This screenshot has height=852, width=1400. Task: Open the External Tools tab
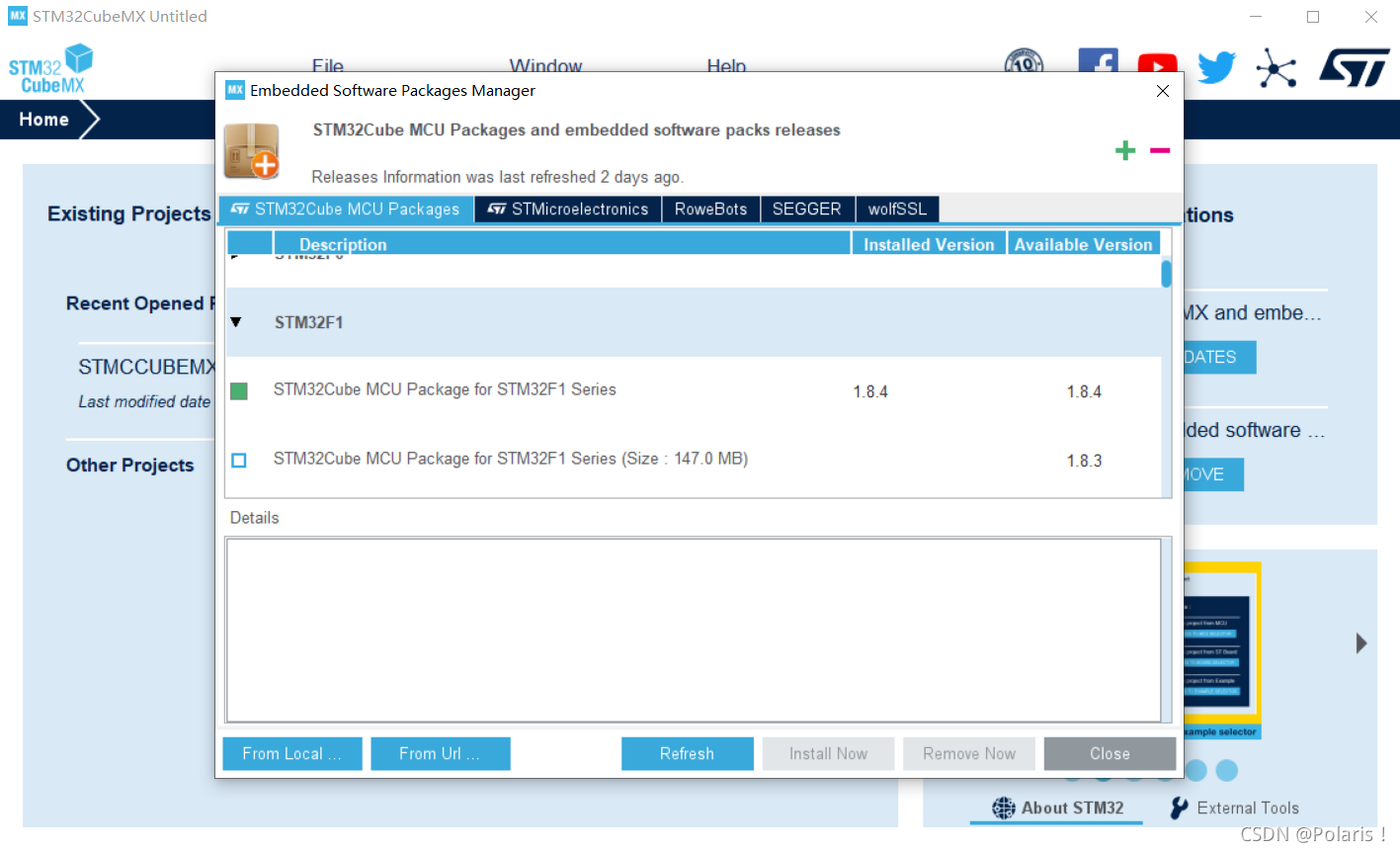(1235, 809)
